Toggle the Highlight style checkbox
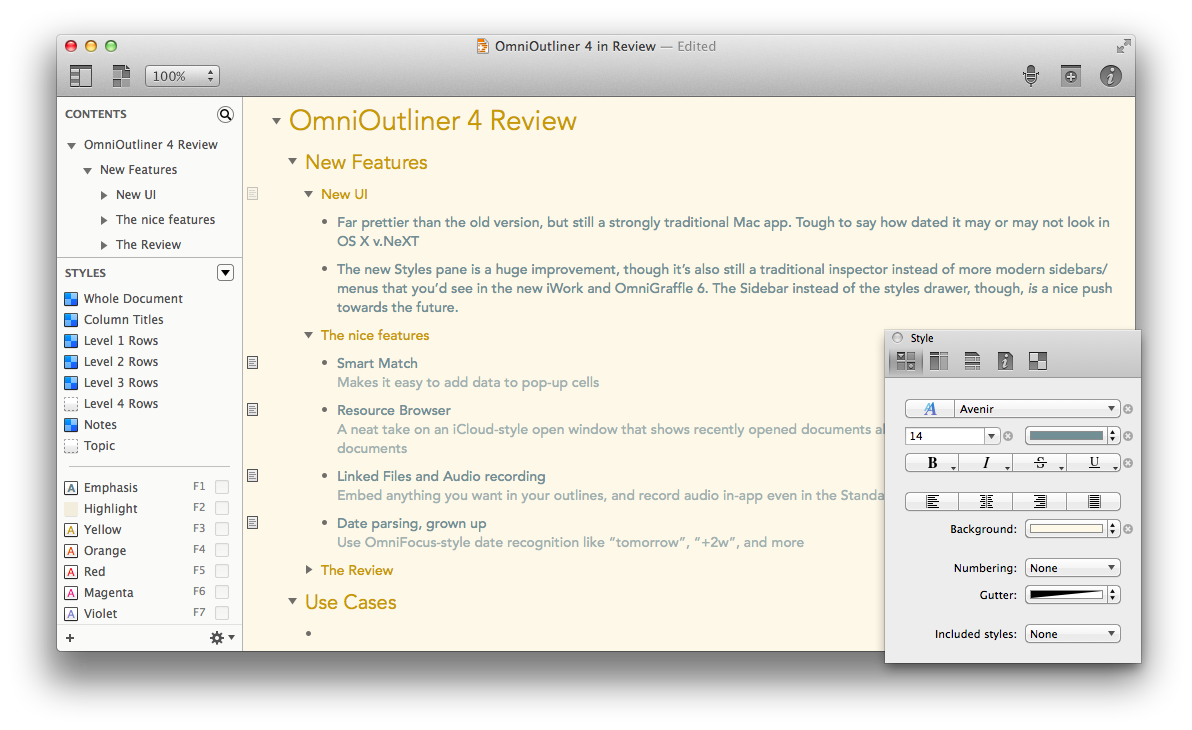 point(222,508)
